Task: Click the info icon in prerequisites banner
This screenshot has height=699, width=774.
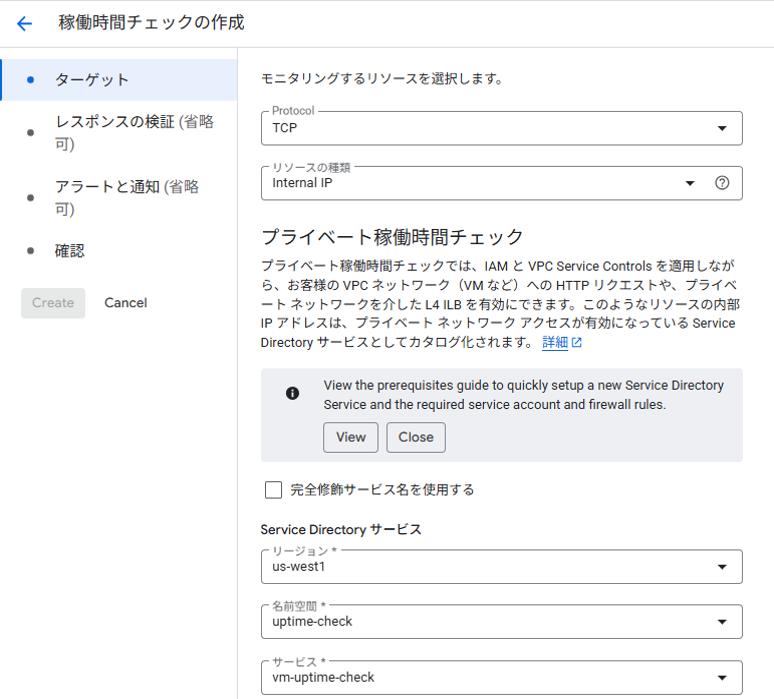Action: coord(292,393)
